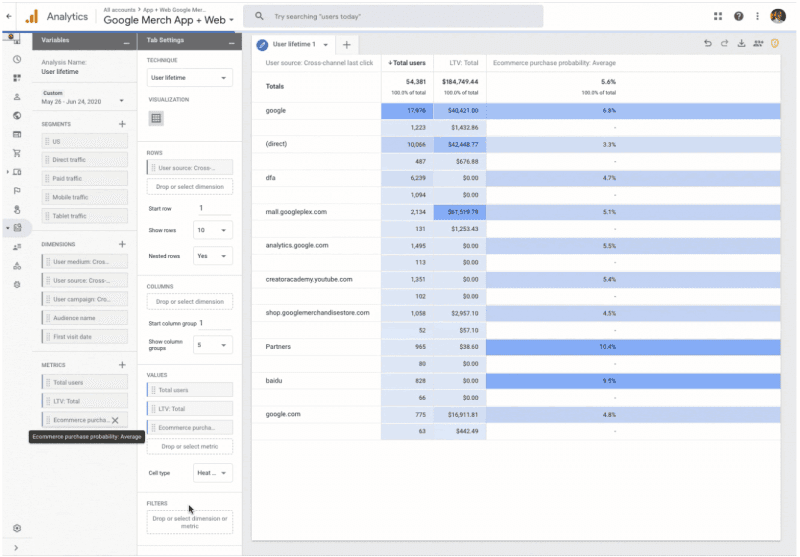Select the Tablet traffic segment chip
Image resolution: width=800 pixels, height=557 pixels.
(85, 216)
